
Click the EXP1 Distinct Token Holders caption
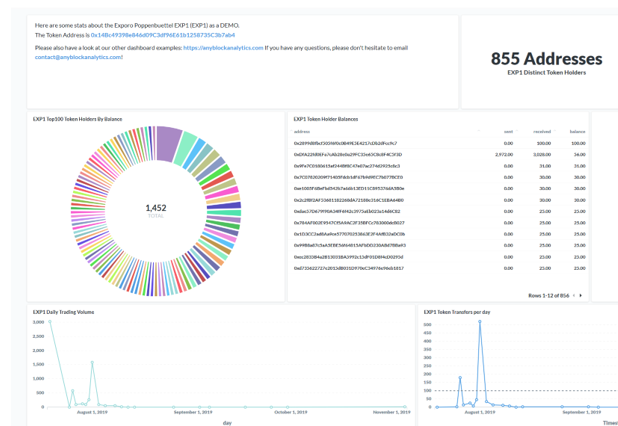pos(546,73)
